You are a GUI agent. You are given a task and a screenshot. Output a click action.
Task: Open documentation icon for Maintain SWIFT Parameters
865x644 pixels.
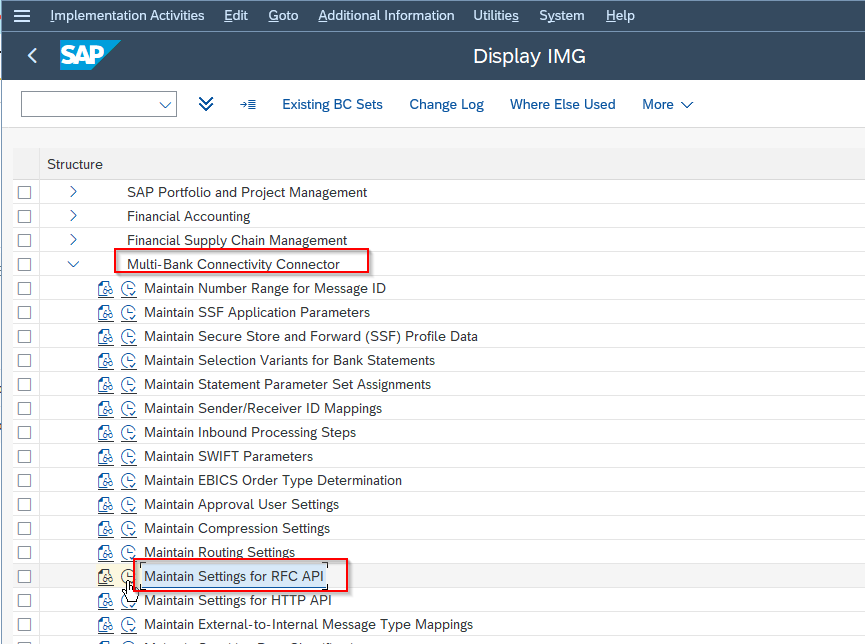click(x=106, y=456)
